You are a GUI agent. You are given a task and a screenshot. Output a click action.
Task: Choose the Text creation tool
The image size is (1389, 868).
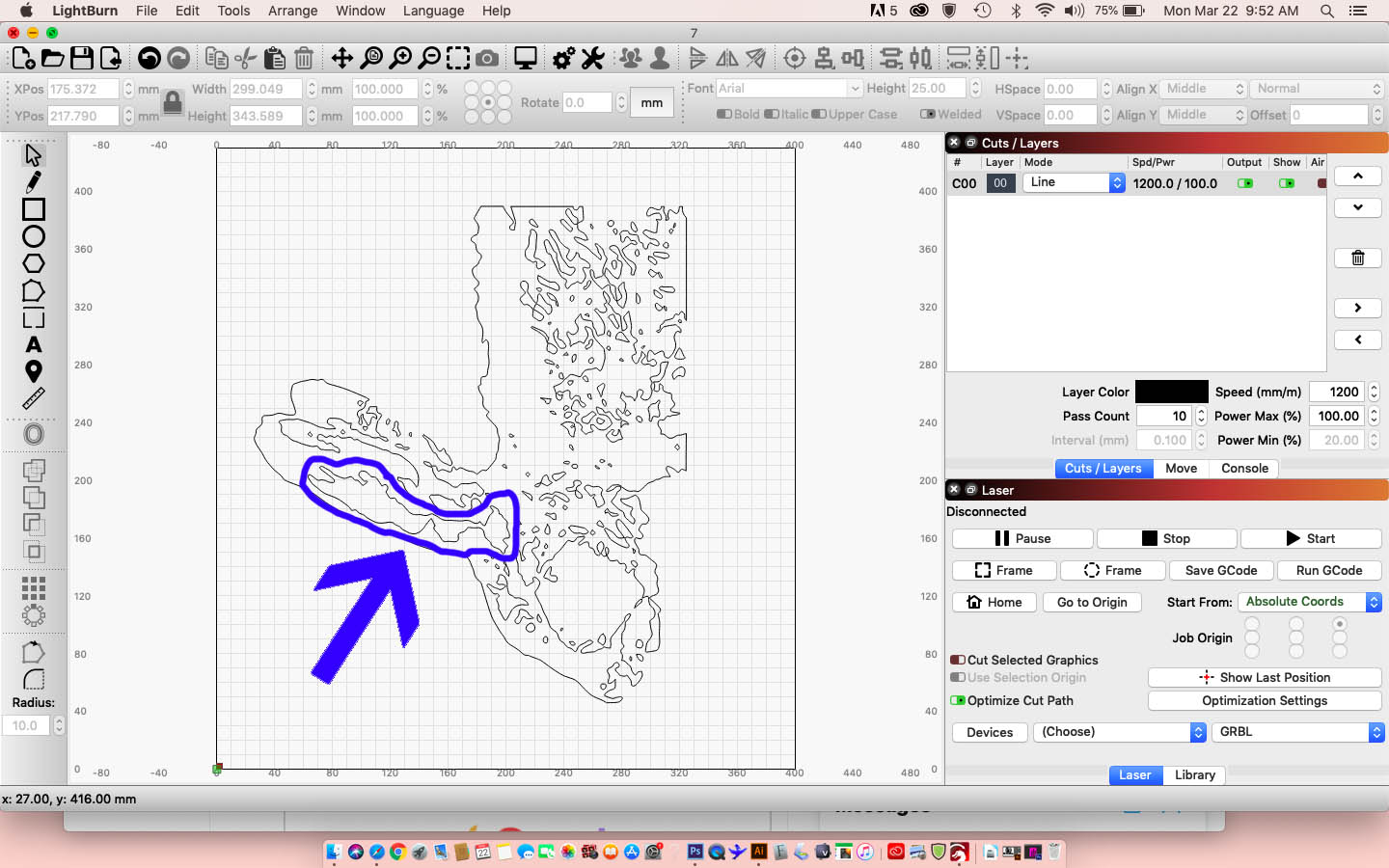pos(34,344)
